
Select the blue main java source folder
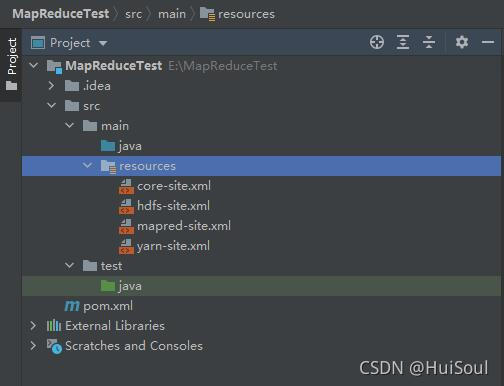(121, 146)
